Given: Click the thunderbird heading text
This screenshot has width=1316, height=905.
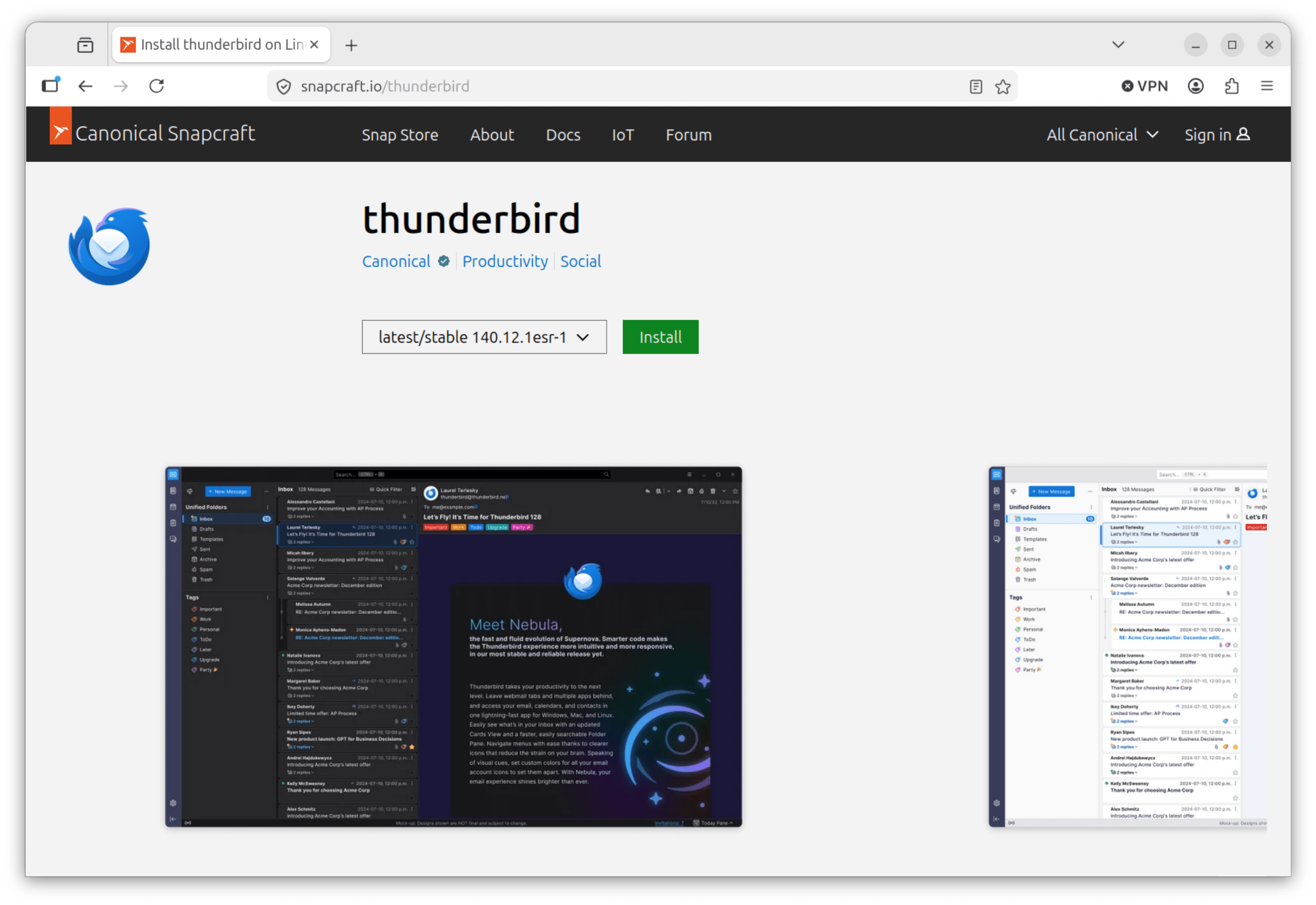Looking at the screenshot, I should tap(471, 219).
